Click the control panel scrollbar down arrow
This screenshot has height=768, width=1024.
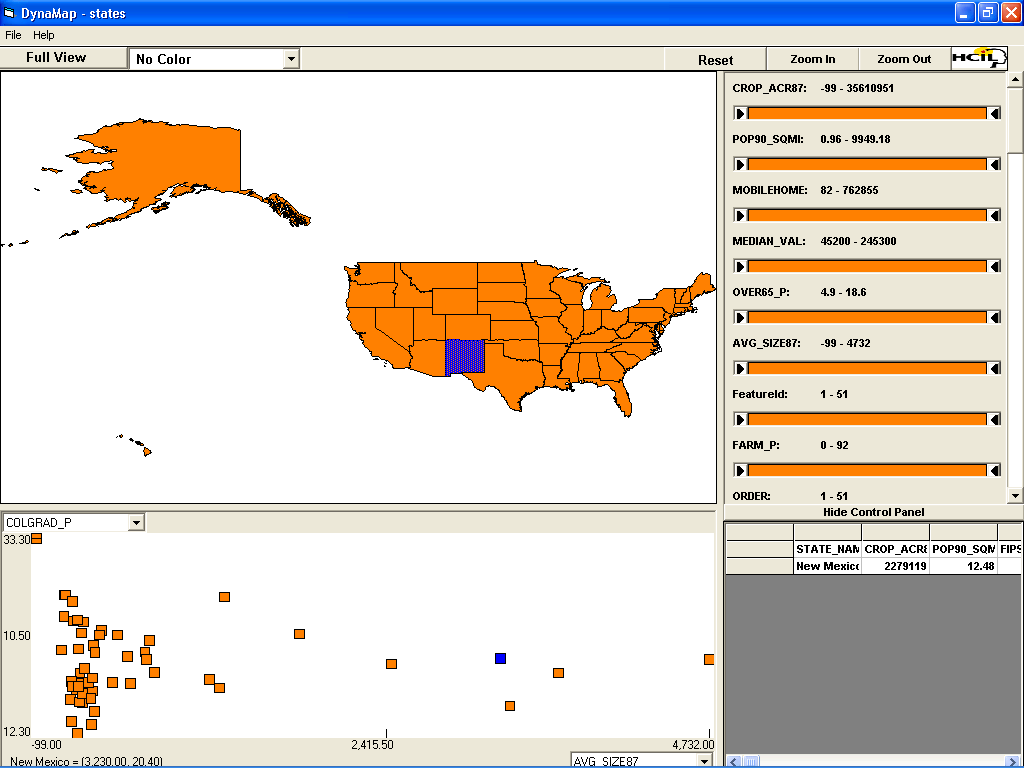(x=1015, y=496)
